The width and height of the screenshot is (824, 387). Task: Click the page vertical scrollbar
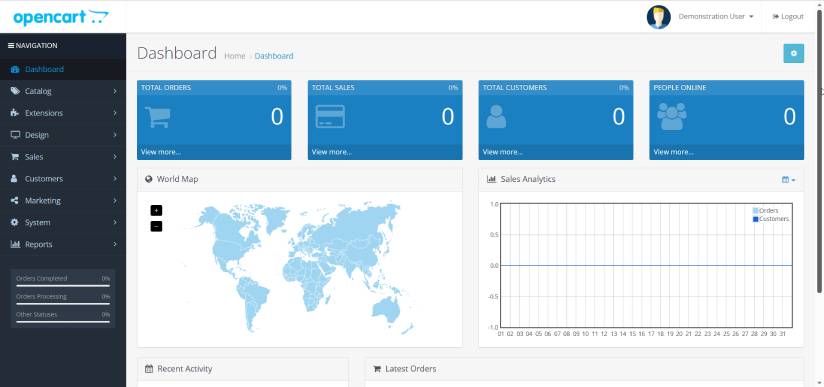coord(820,150)
